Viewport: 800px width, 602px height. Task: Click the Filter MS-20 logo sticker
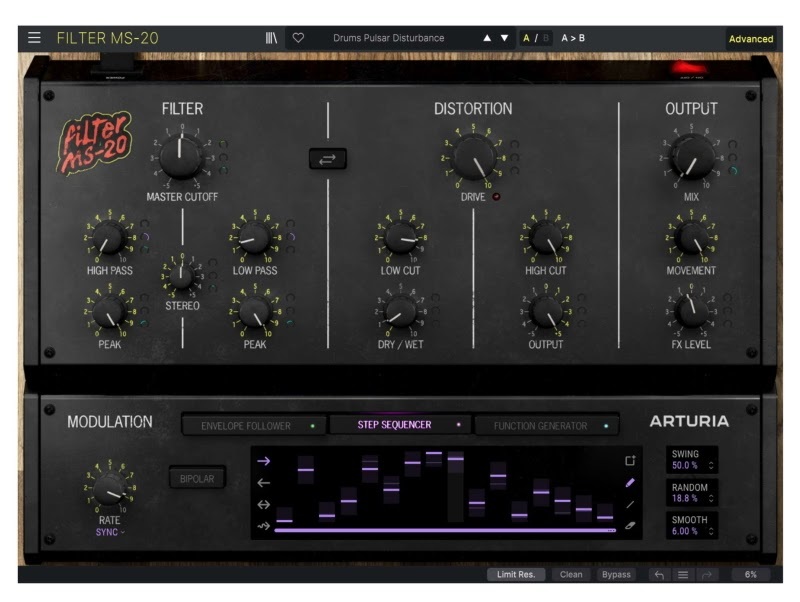pos(95,143)
